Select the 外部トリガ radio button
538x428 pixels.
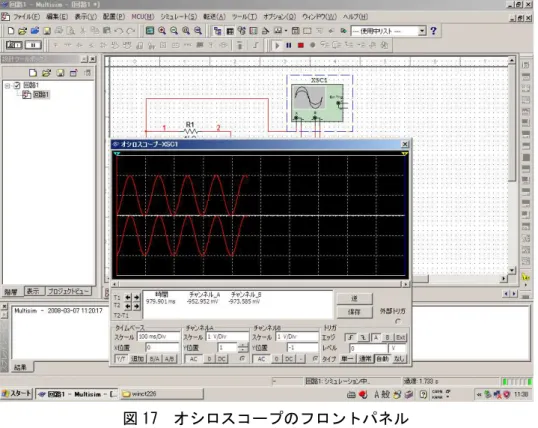coord(397,321)
